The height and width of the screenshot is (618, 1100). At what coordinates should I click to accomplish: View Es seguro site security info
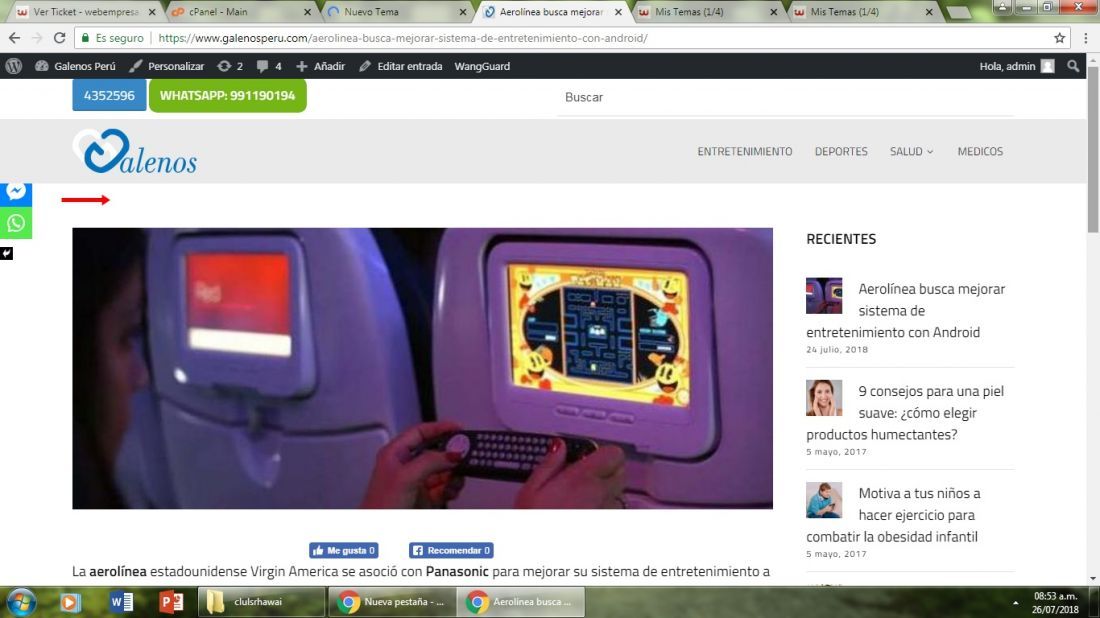coord(112,38)
